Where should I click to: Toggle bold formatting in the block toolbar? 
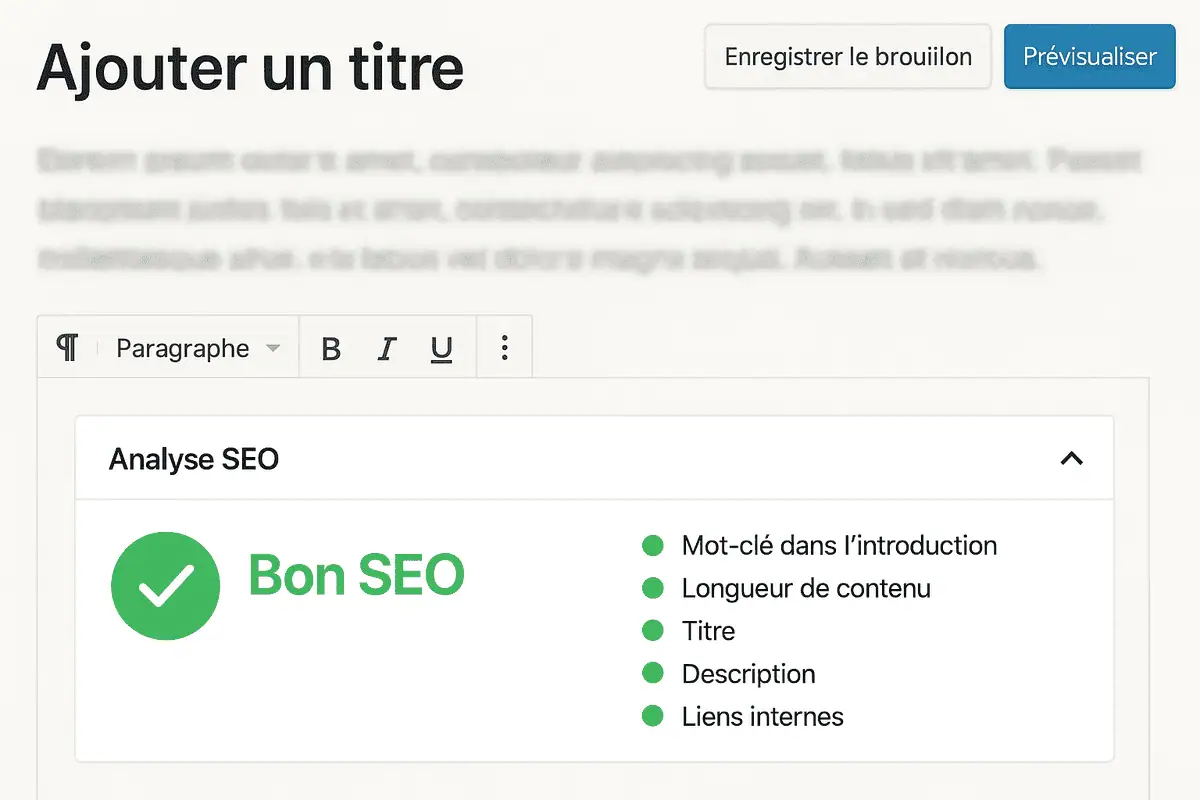331,347
